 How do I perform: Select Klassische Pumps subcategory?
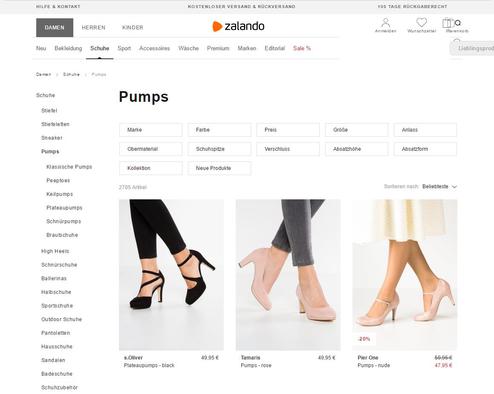pyautogui.click(x=69, y=167)
